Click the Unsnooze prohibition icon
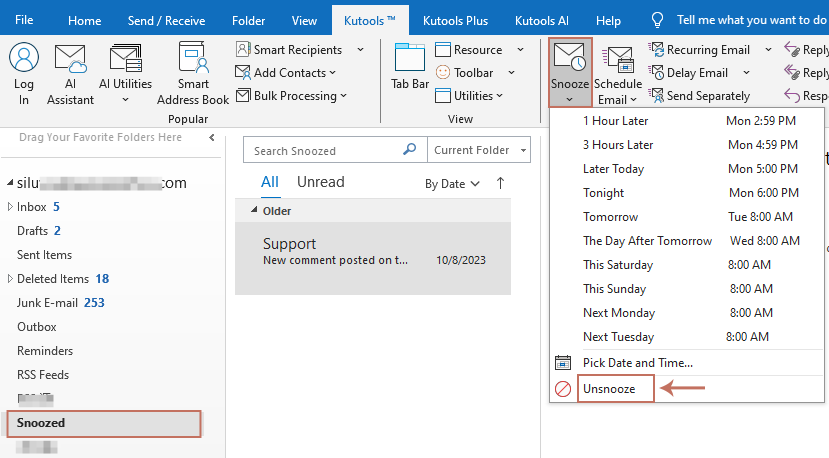 coord(563,389)
